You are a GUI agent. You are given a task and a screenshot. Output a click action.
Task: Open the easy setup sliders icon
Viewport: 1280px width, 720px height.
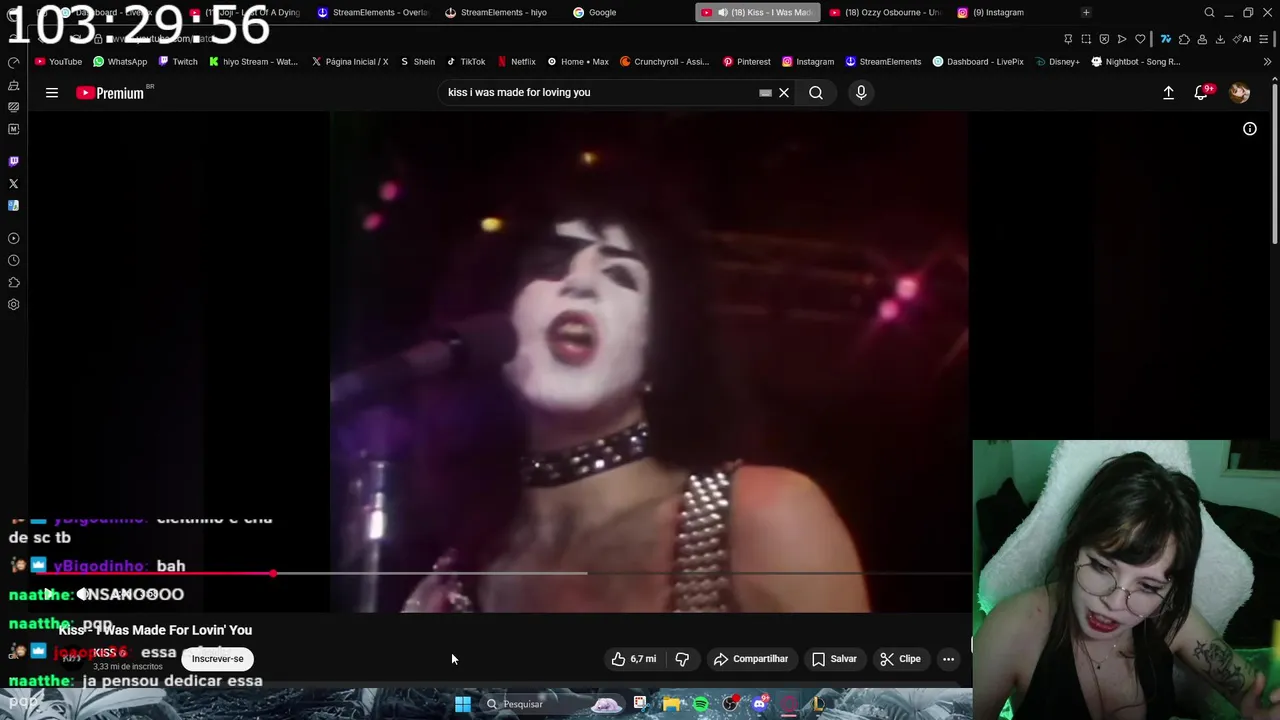pyautogui.click(x=1266, y=39)
